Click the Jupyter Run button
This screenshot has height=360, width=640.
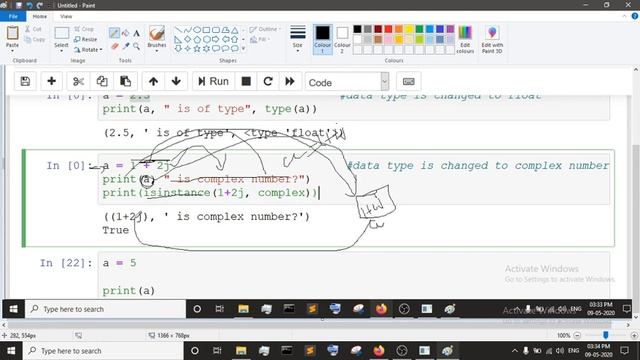(x=213, y=81)
